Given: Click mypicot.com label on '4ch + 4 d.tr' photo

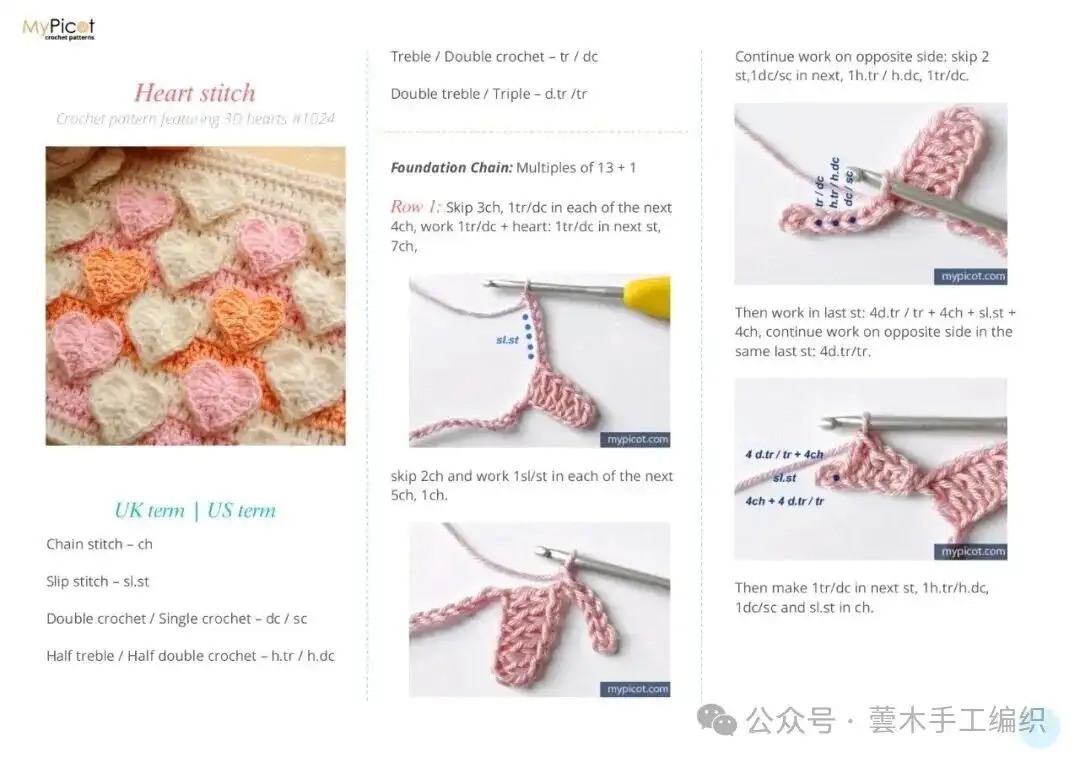Looking at the screenshot, I should coord(973,551).
